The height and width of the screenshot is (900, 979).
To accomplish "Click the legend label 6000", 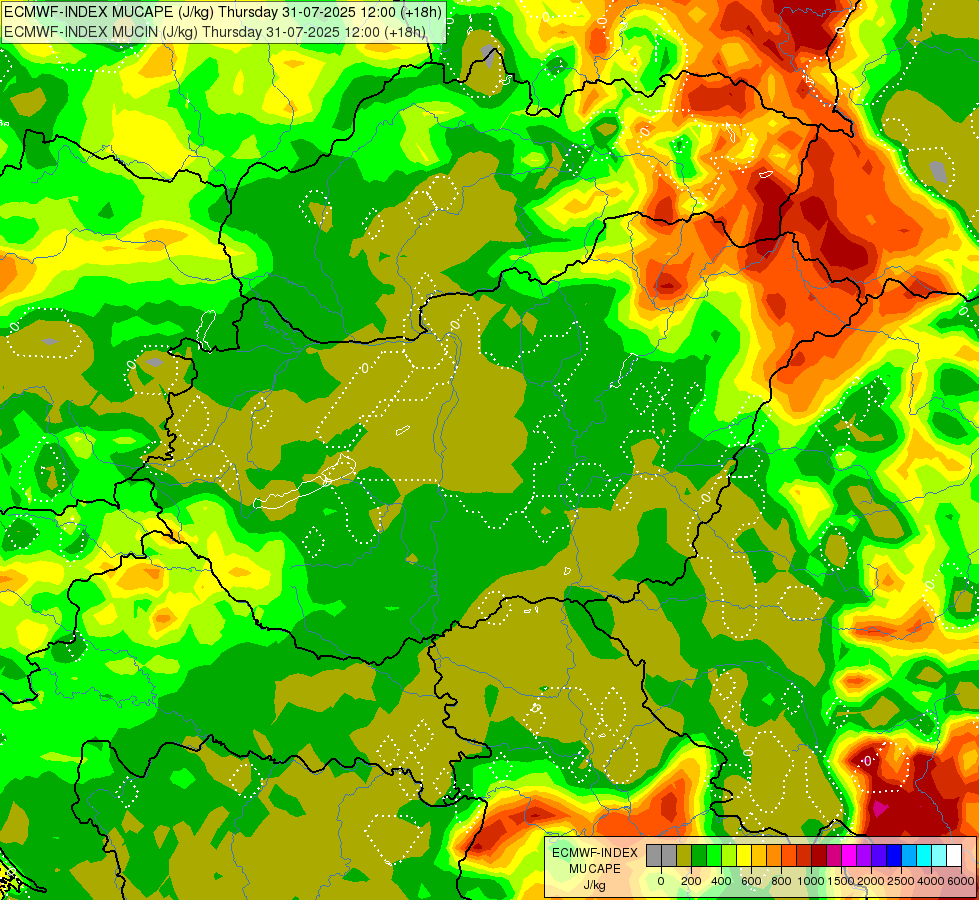I will [961, 881].
